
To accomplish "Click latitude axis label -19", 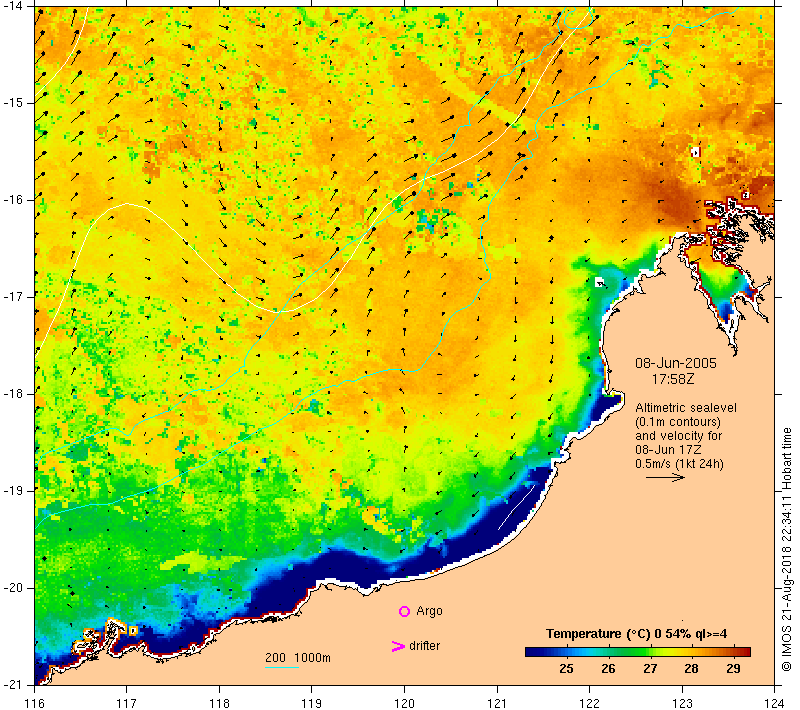I will point(14,491).
